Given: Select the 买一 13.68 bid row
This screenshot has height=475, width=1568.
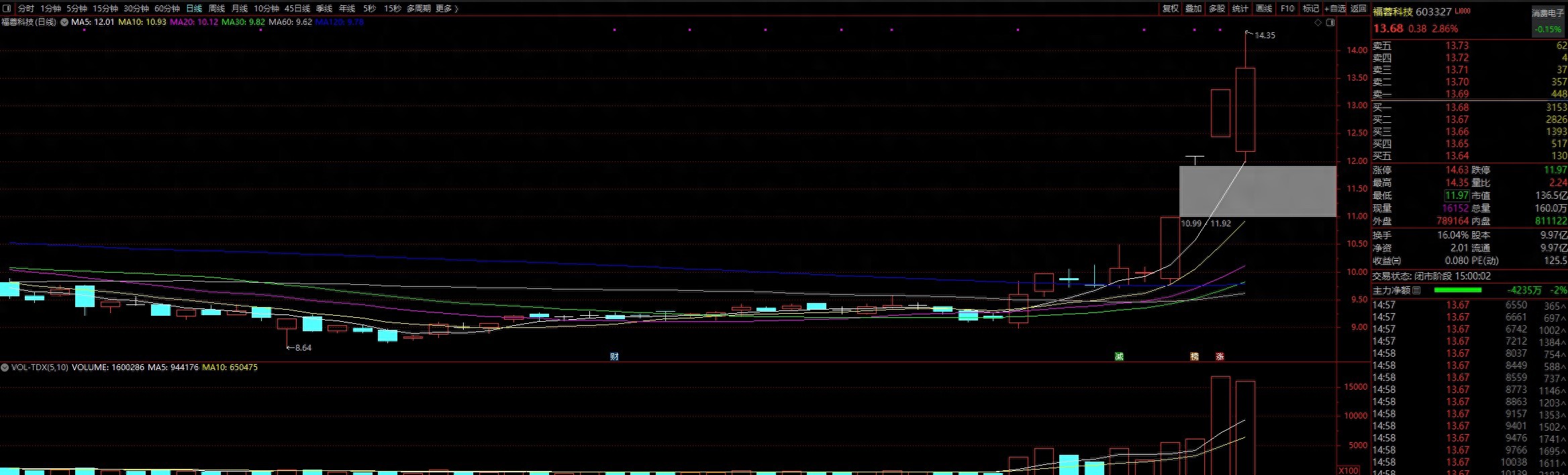Looking at the screenshot, I should 1469,107.
